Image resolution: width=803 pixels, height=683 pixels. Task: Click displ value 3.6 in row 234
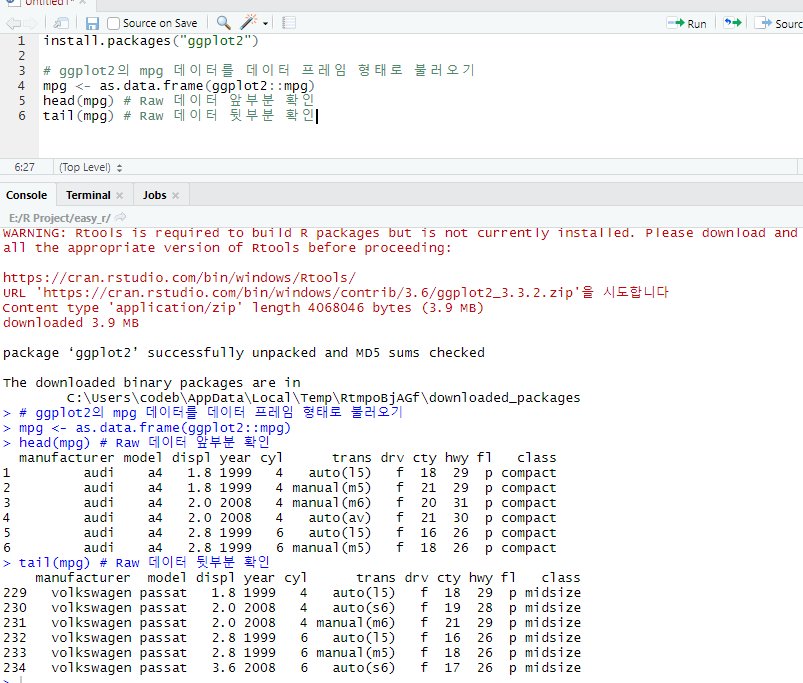click(x=224, y=668)
